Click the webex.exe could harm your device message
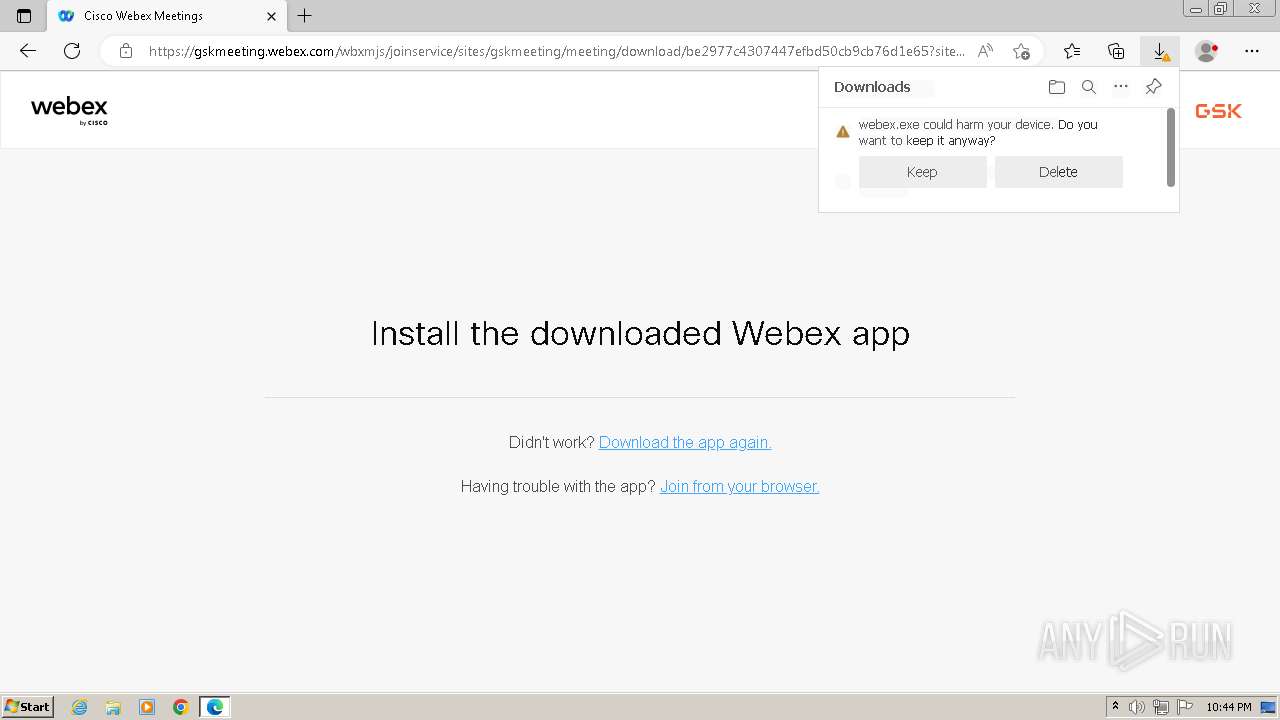1280x720 pixels. coord(978,132)
